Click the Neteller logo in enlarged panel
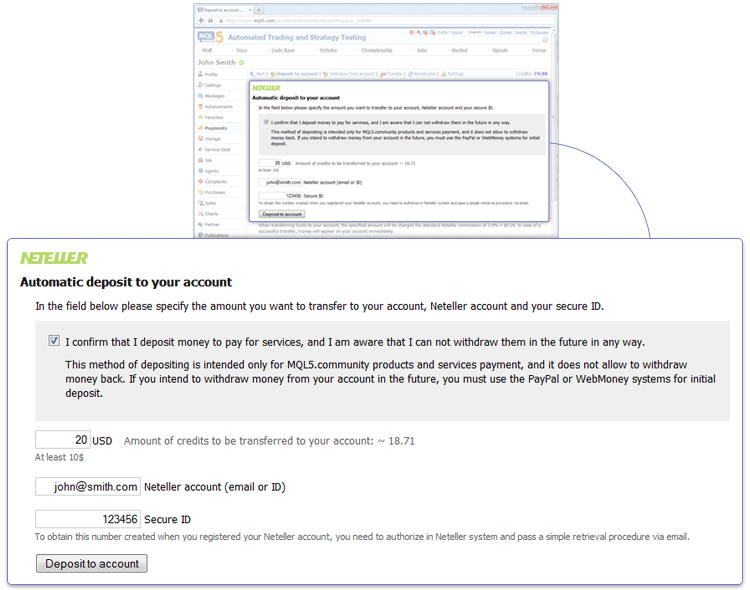The height and width of the screenshot is (590, 750). tap(54, 258)
